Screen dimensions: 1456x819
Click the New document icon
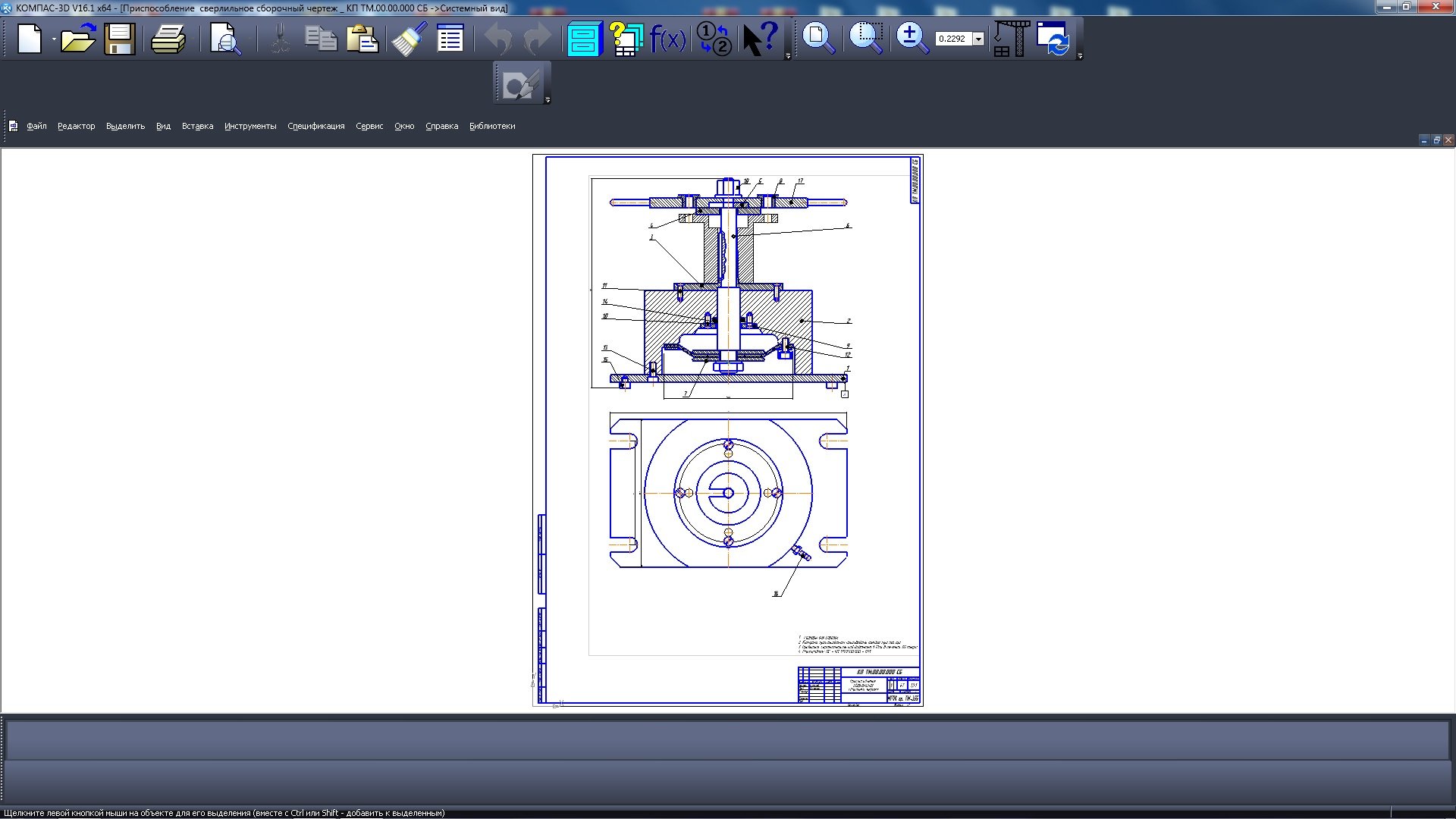tap(30, 39)
